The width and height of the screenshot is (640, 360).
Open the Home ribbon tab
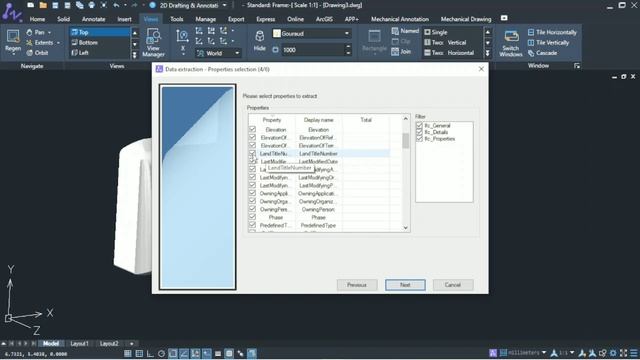pyautogui.click(x=37, y=19)
